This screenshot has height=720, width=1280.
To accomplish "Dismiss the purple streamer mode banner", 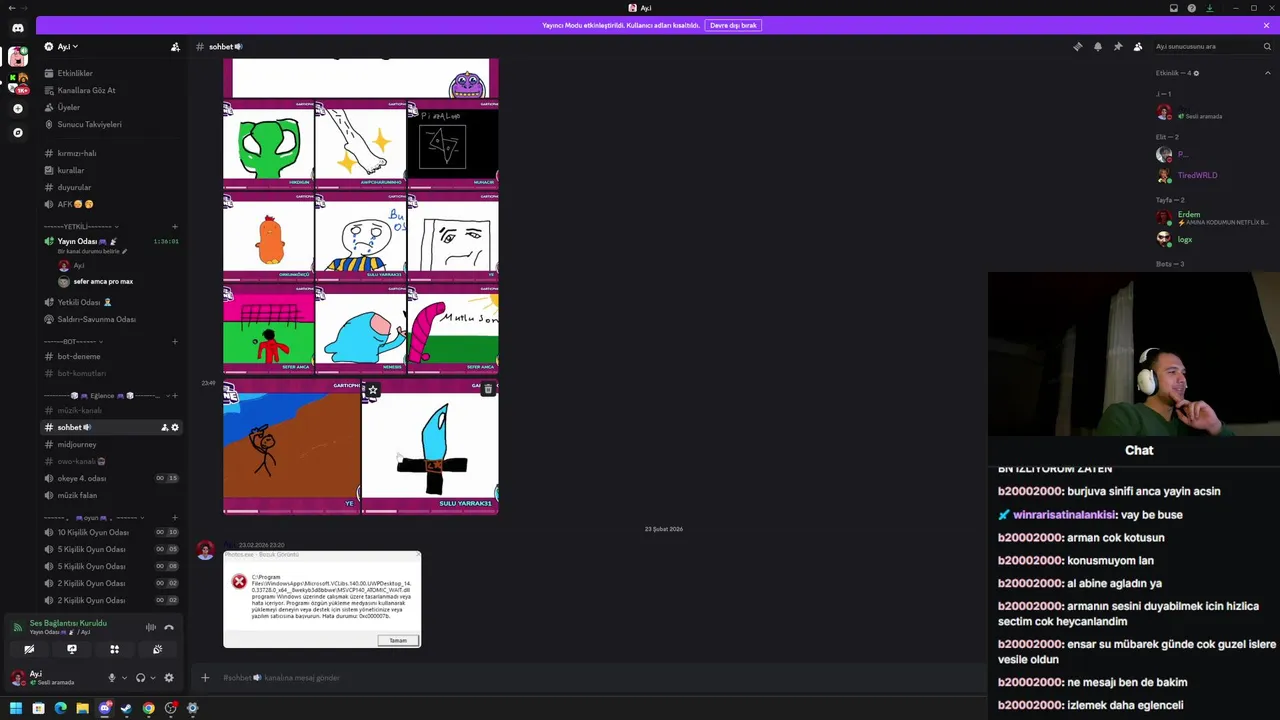I will (x=1267, y=25).
